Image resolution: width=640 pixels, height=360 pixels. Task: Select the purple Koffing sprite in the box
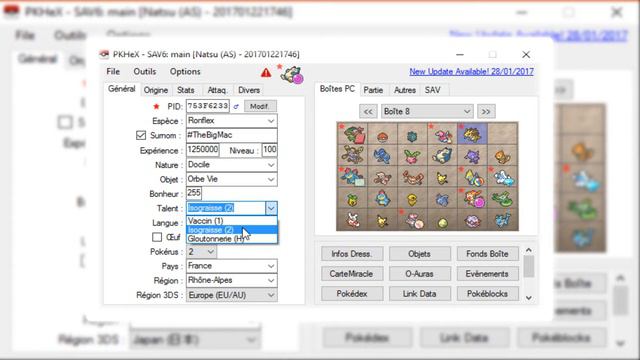[473, 221]
